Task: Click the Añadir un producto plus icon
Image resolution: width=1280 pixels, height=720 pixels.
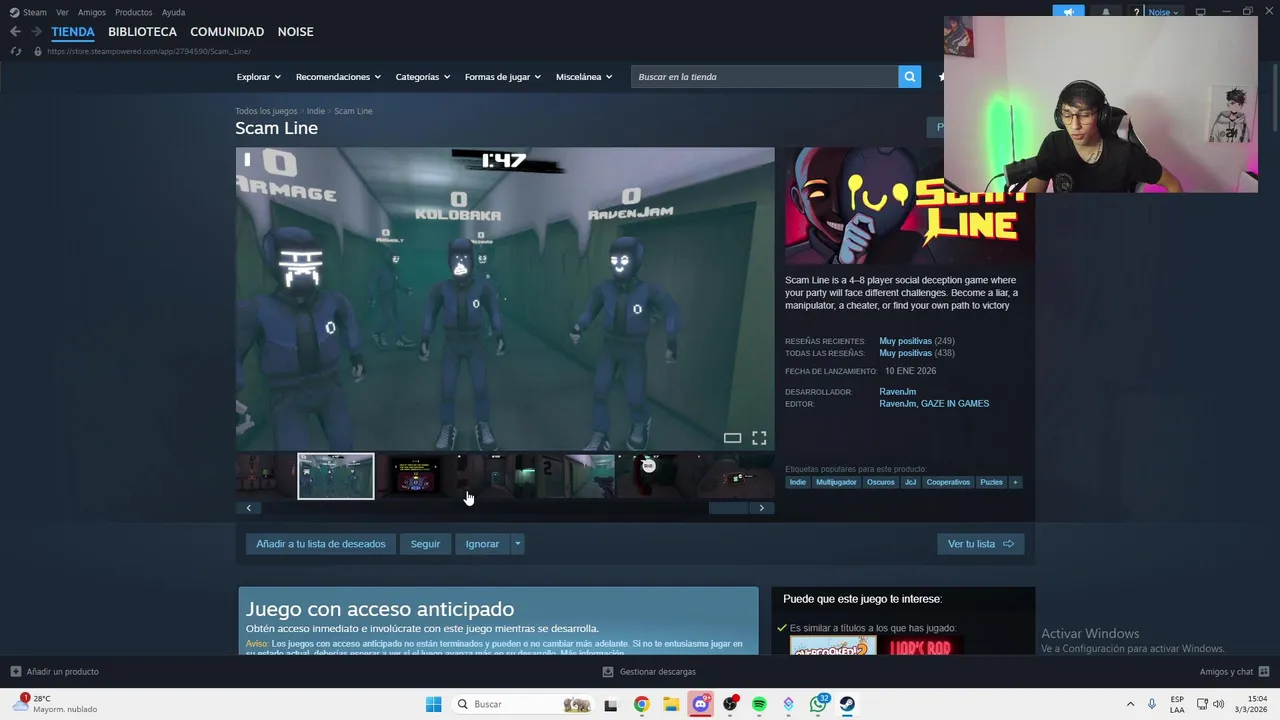Action: (15, 672)
